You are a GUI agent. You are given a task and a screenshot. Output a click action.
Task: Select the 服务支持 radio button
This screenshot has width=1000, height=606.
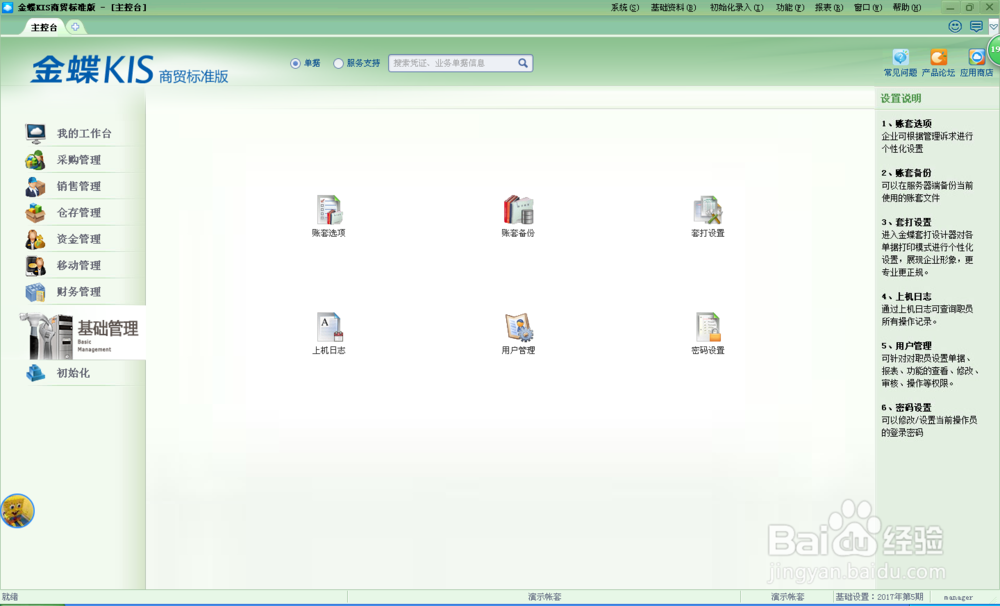[338, 63]
